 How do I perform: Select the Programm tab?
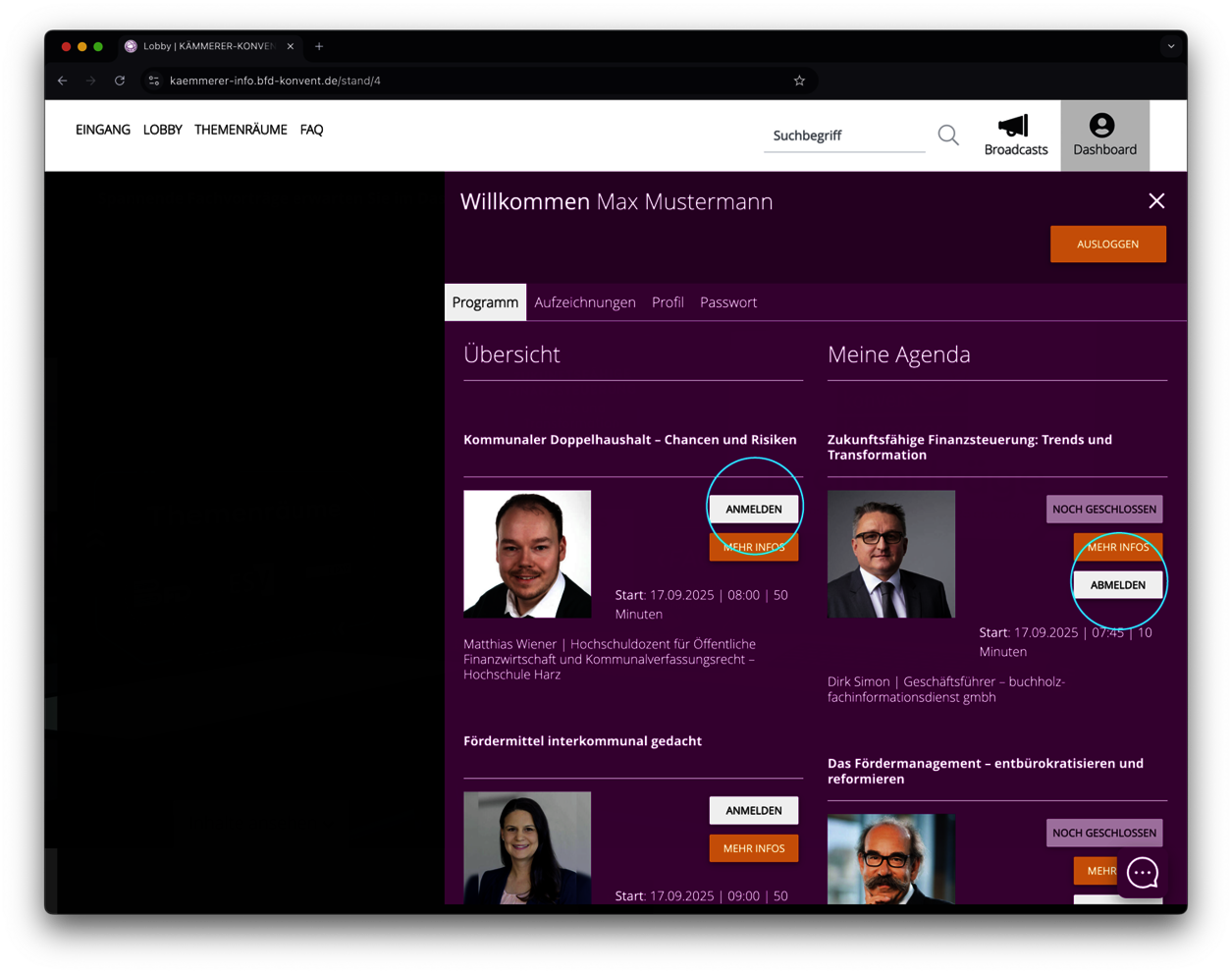tap(485, 302)
